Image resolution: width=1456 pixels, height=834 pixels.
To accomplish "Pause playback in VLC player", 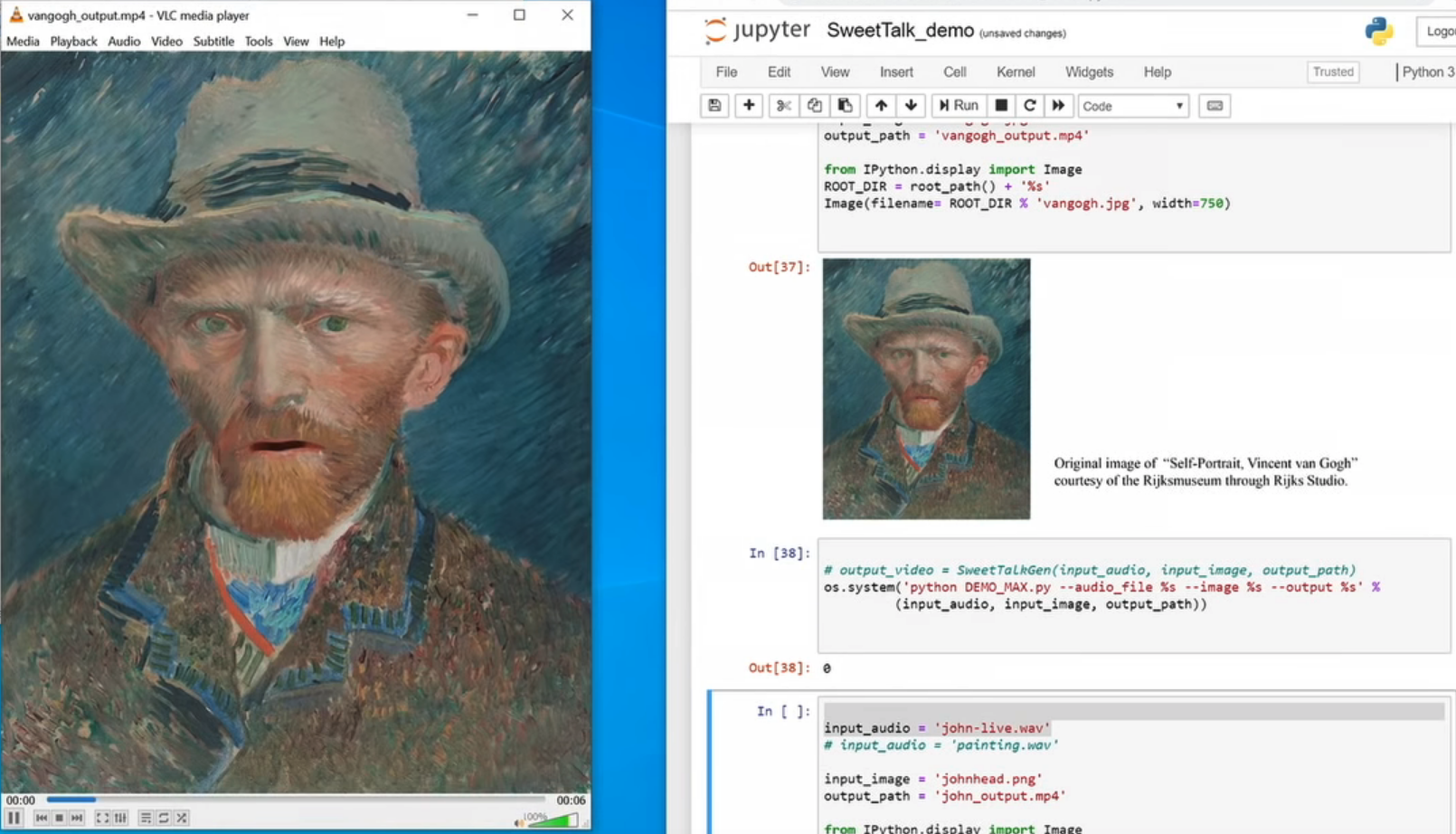I will coord(14,818).
